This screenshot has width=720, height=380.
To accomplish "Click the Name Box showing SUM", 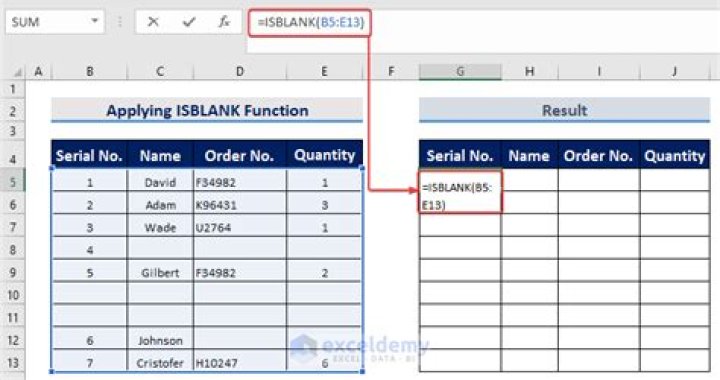I will click(x=55, y=22).
